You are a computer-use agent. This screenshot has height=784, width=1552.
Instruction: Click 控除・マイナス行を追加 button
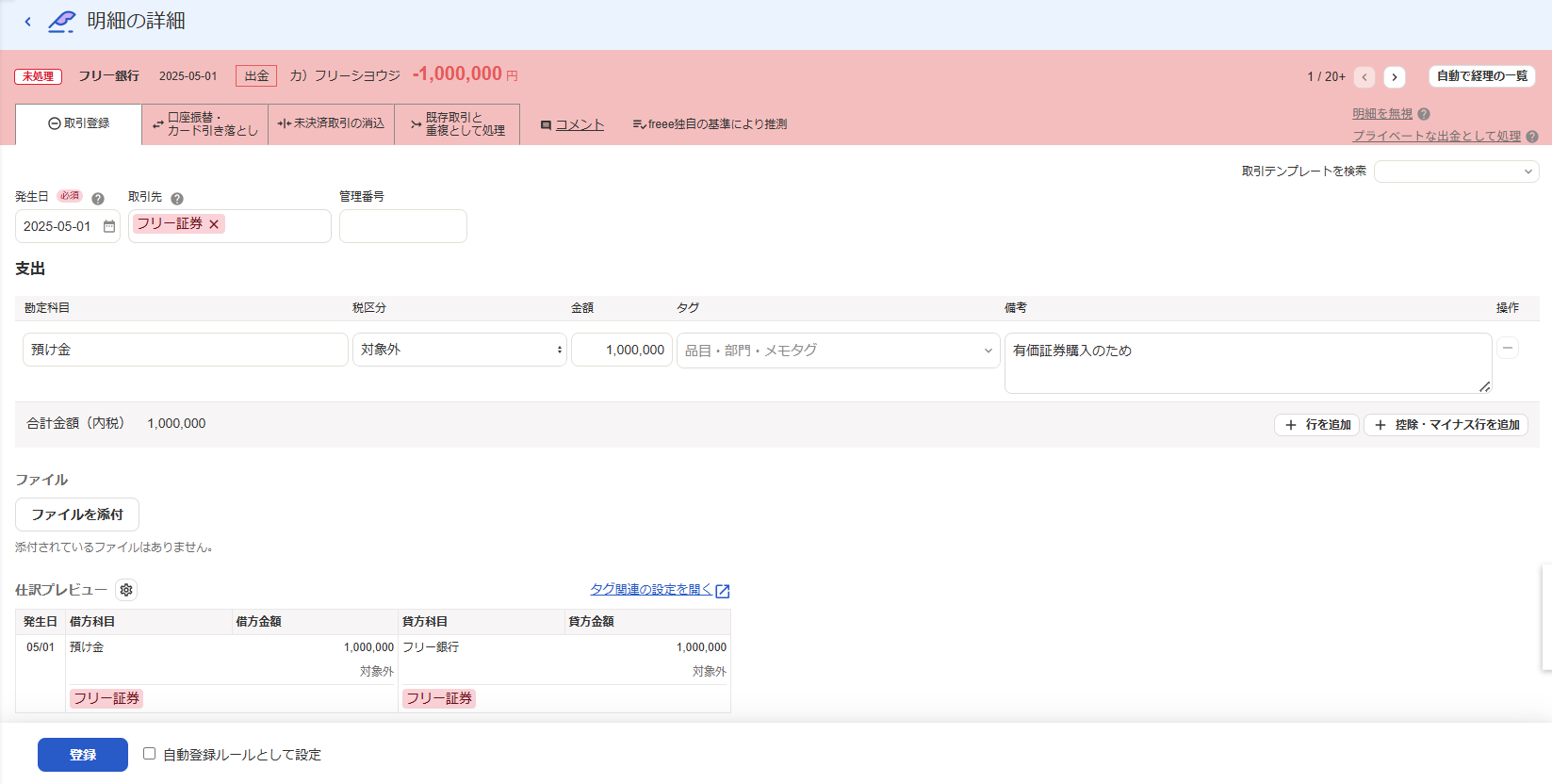coord(1446,425)
